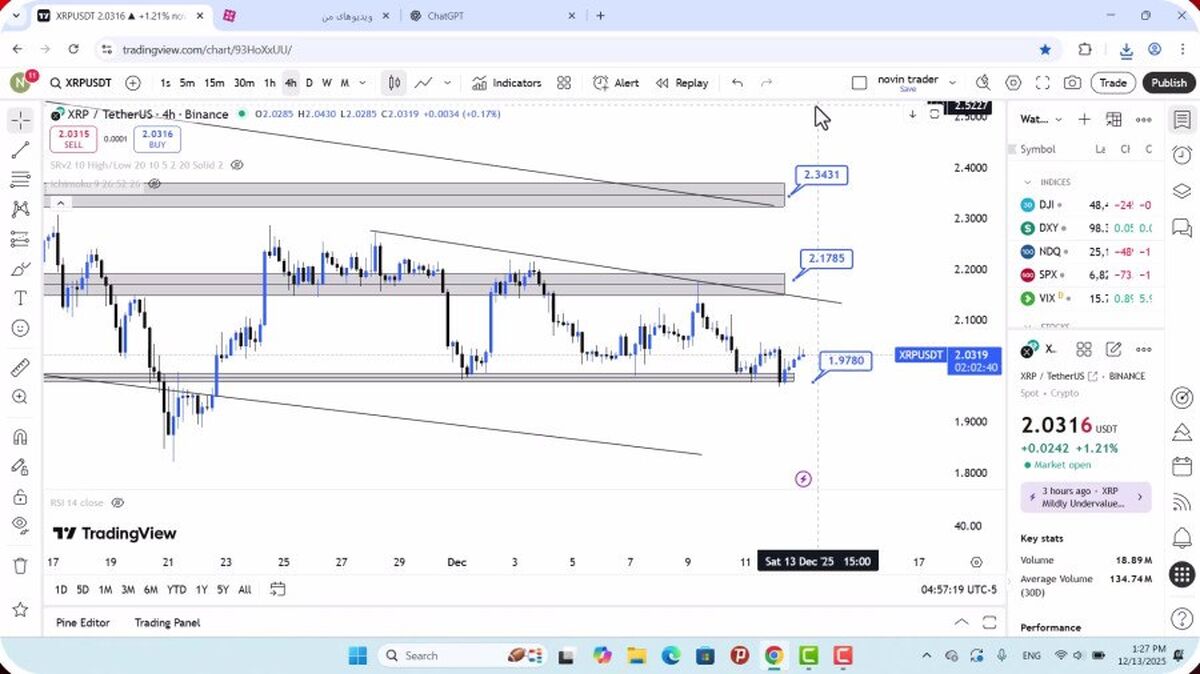Select the 4h timeframe
Viewport: 1200px width, 674px height.
(x=290, y=83)
